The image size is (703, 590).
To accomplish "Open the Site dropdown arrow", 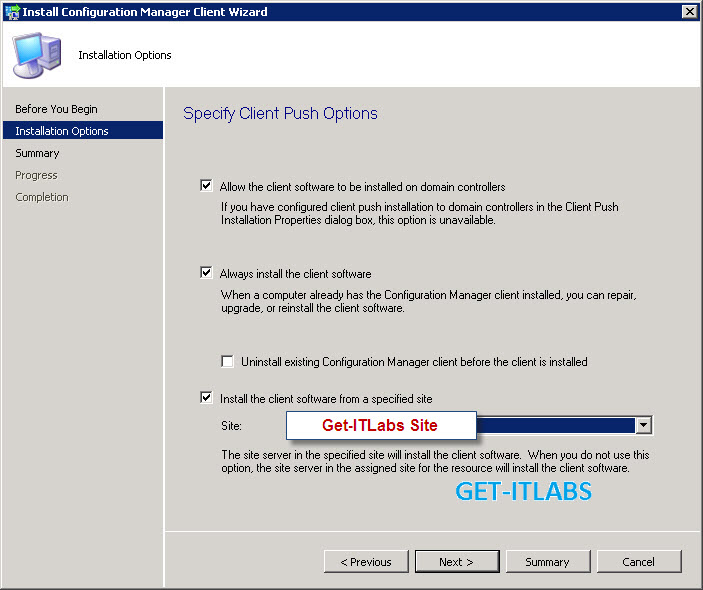I will [643, 425].
